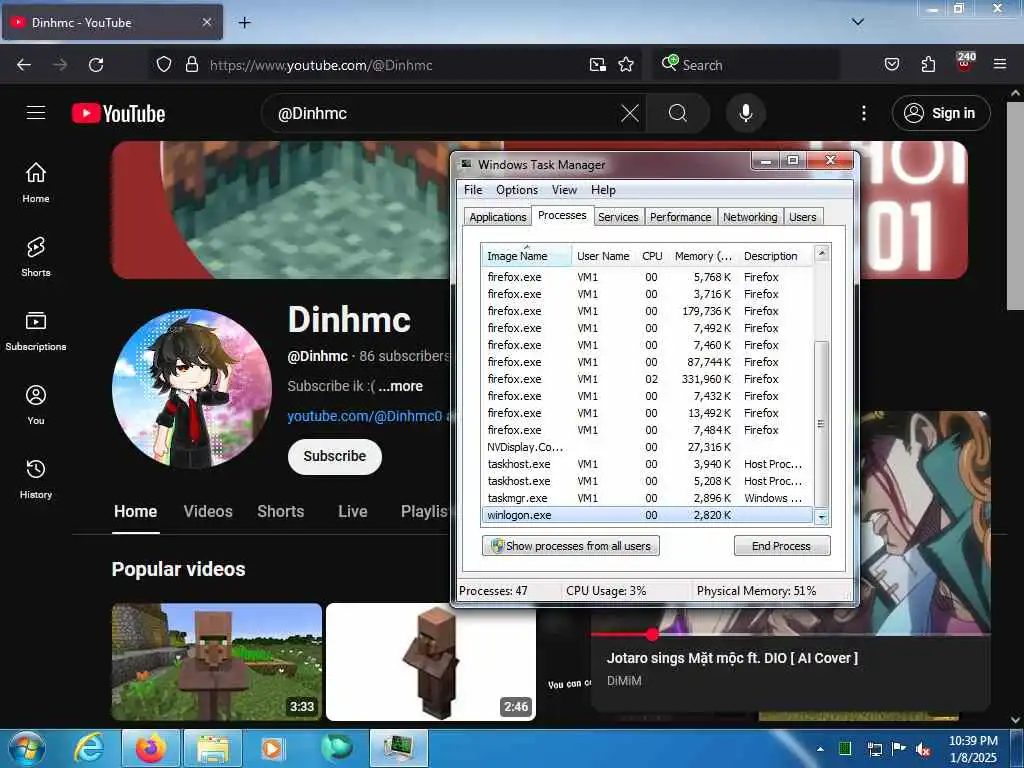Image resolution: width=1024 pixels, height=768 pixels.
Task: Sort processes by Image Name column
Action: (526, 256)
